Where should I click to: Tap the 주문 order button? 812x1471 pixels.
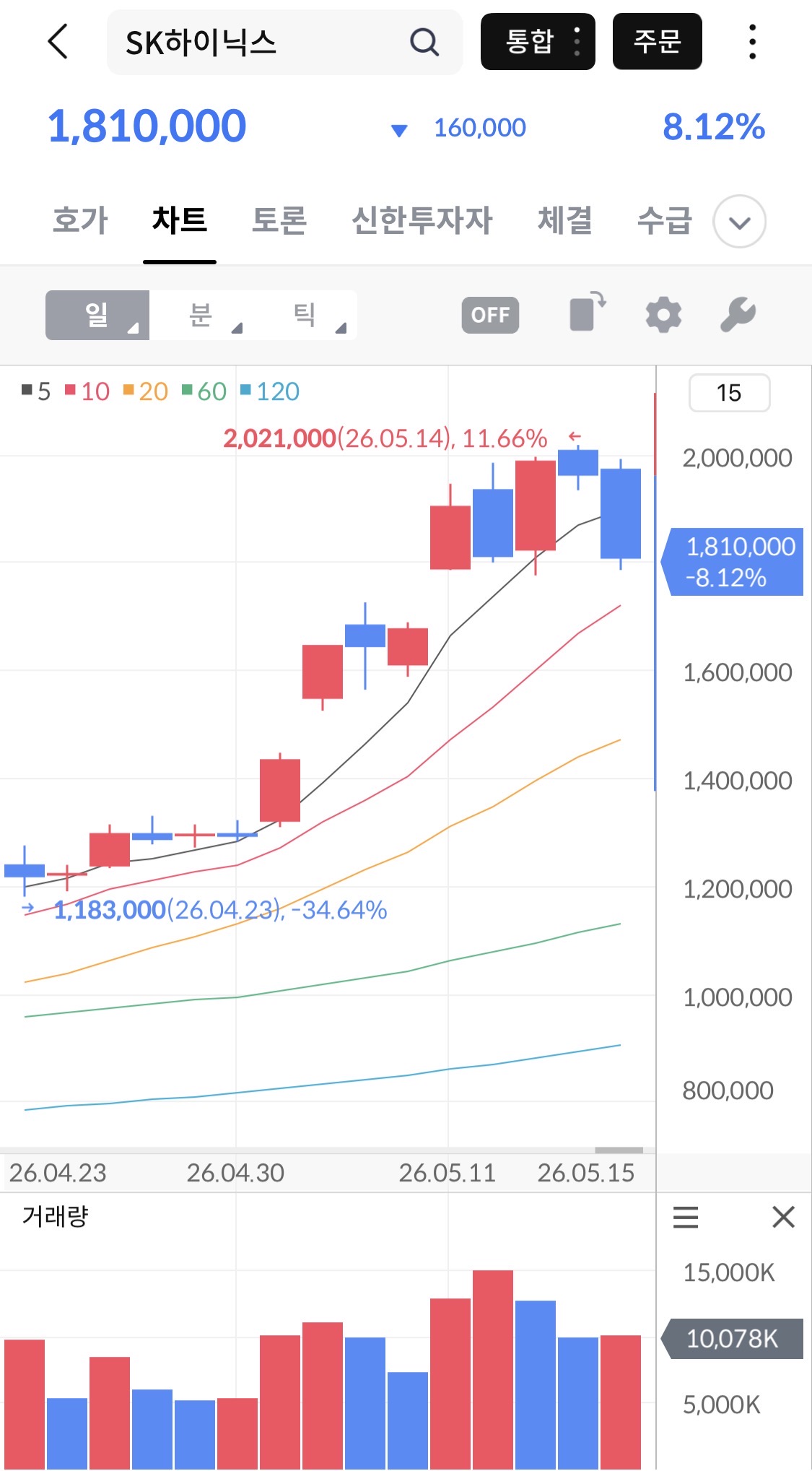tap(658, 41)
